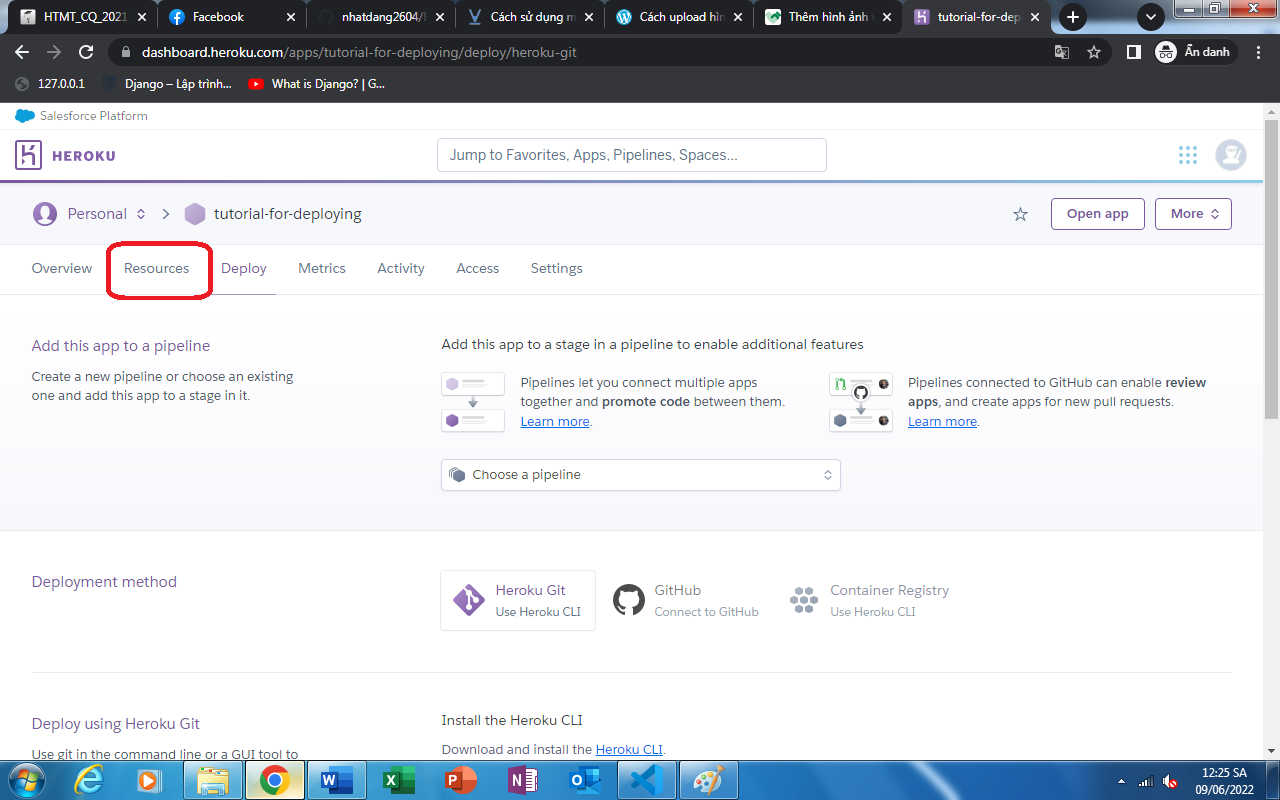
Task: Open Visual Studio Code from taskbar
Action: [647, 780]
